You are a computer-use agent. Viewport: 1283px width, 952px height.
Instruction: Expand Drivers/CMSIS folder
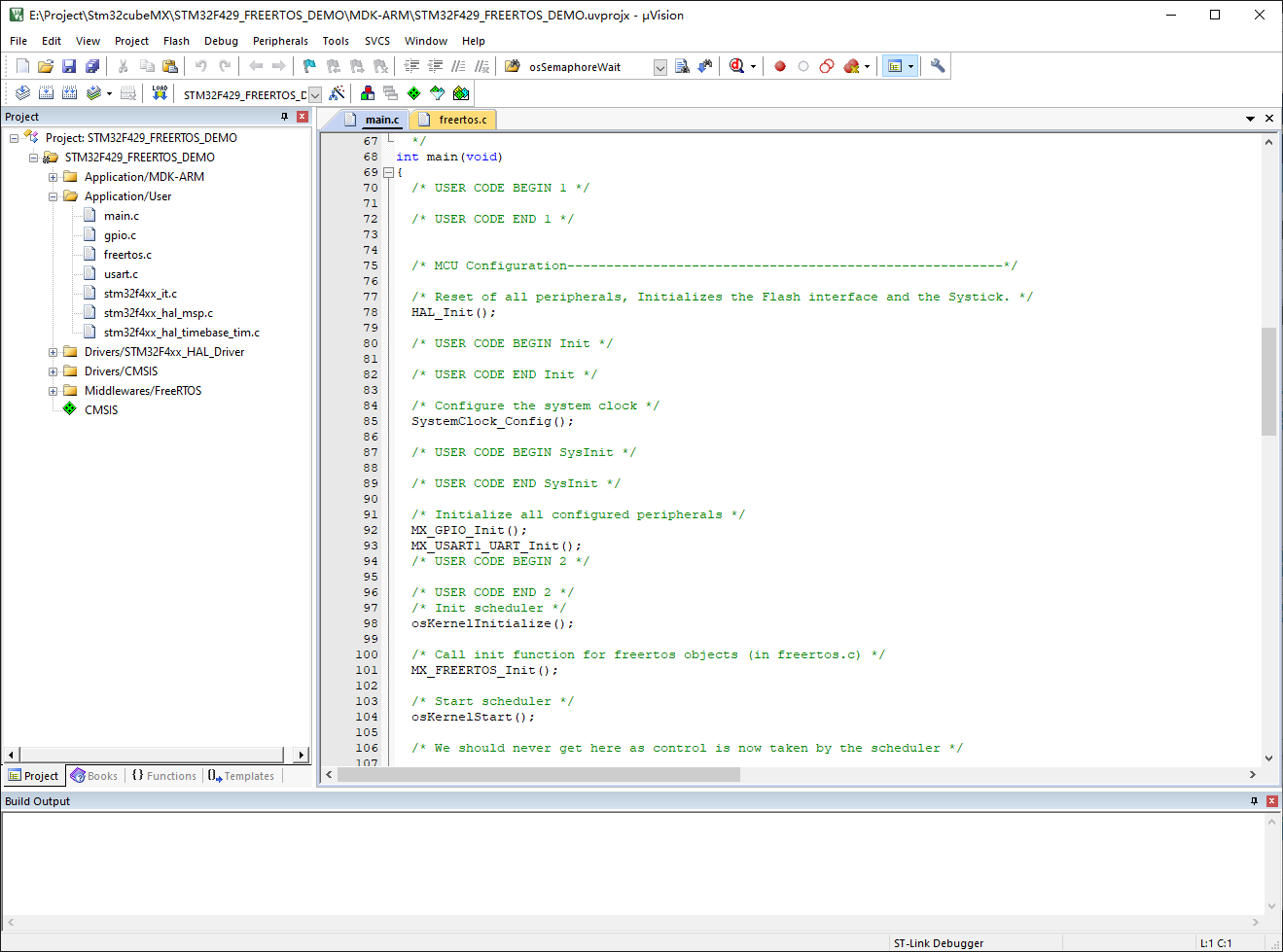tap(53, 371)
